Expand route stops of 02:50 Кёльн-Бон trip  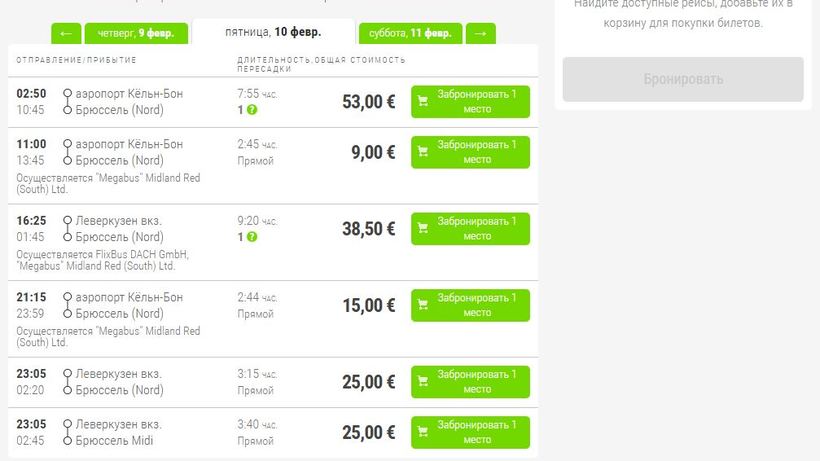tap(67, 101)
